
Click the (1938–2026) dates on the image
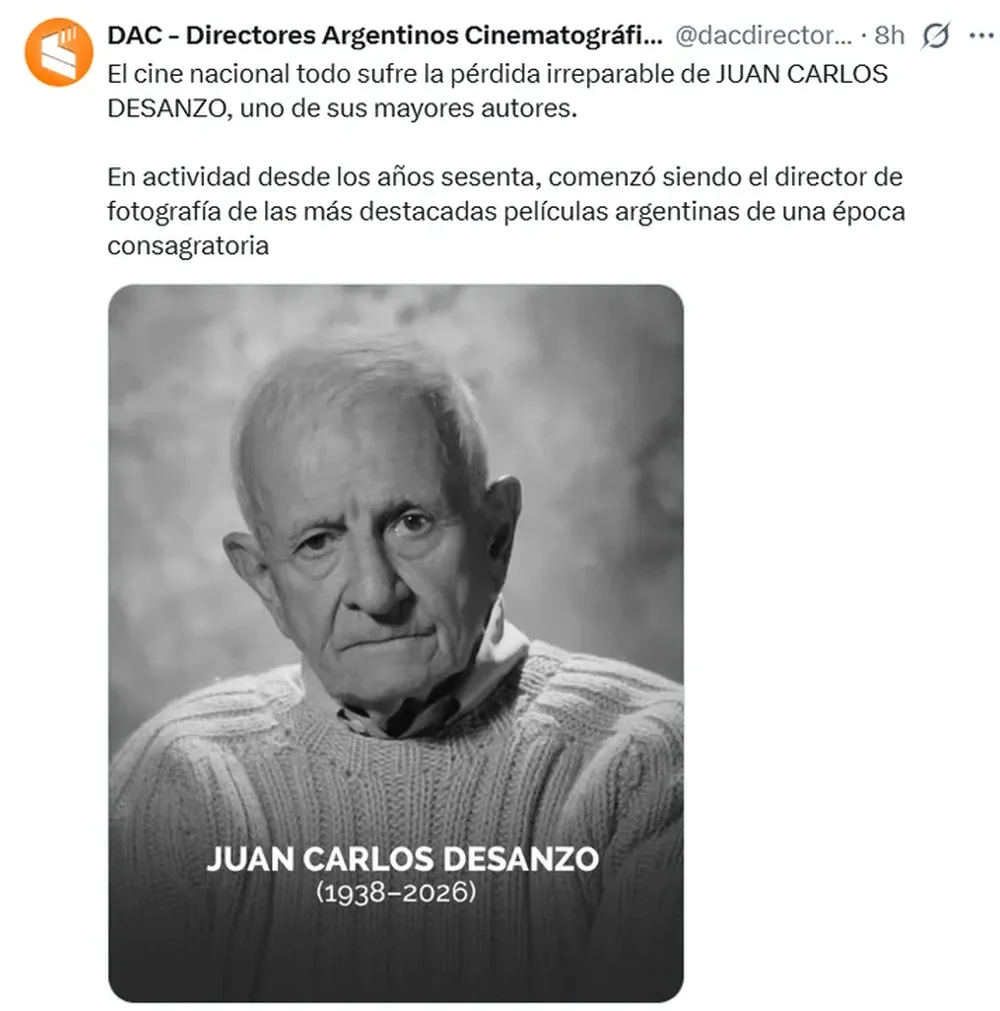tap(396, 893)
